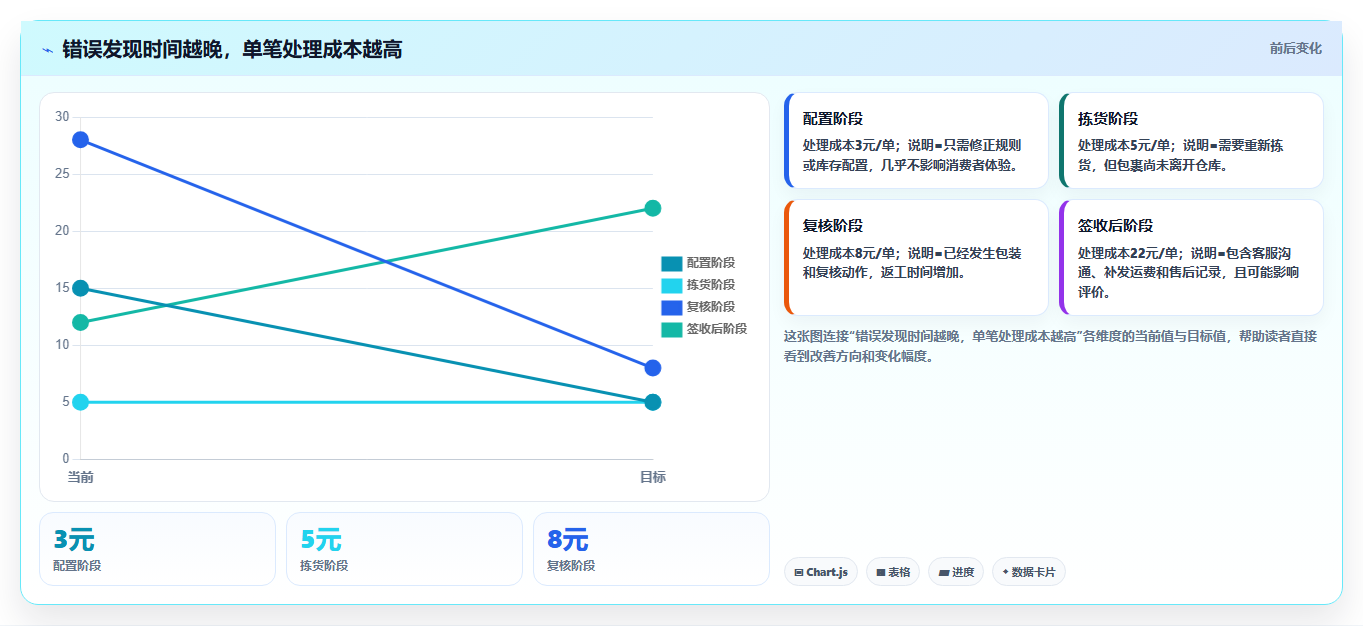Open the 复核阶段 description card
Image resolution: width=1363 pixels, height=626 pixels.
coord(917,257)
